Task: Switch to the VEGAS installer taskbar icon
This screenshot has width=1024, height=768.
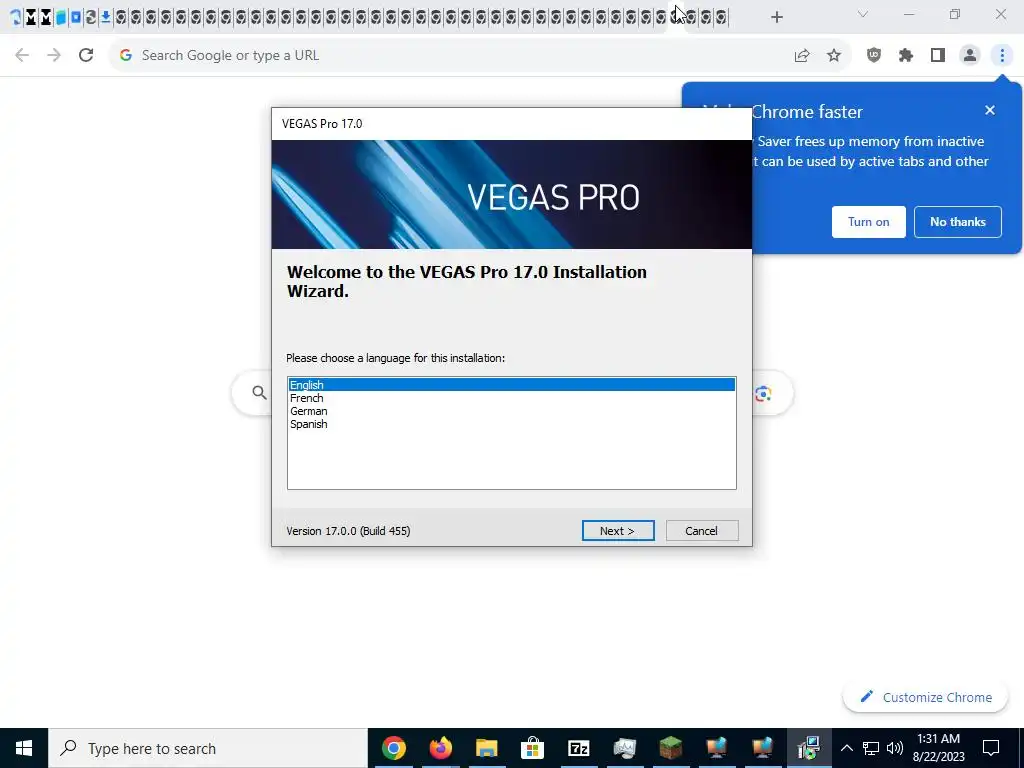Action: pyautogui.click(x=809, y=748)
